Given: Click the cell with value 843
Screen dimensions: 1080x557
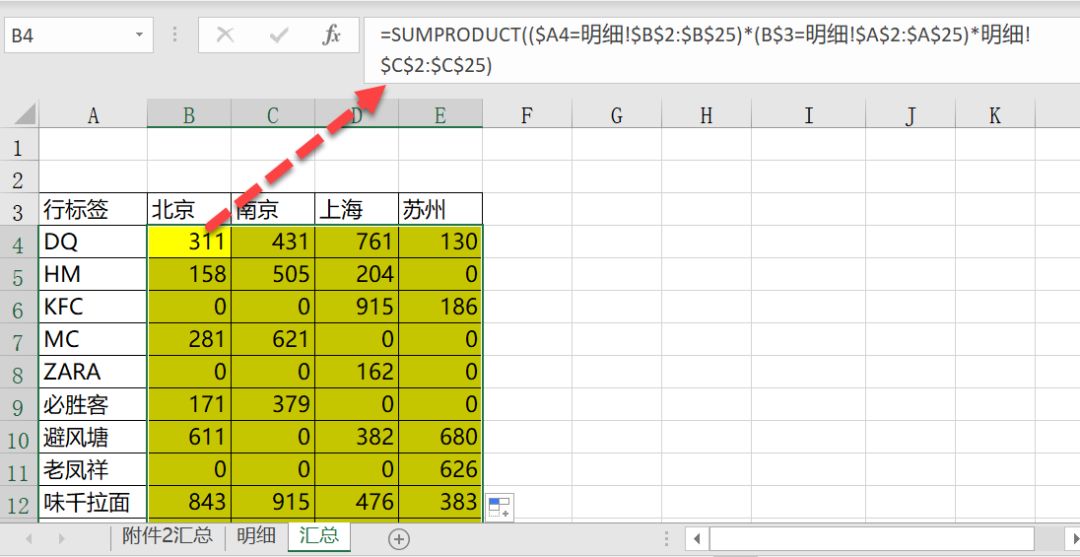Looking at the screenshot, I should click(189, 503).
